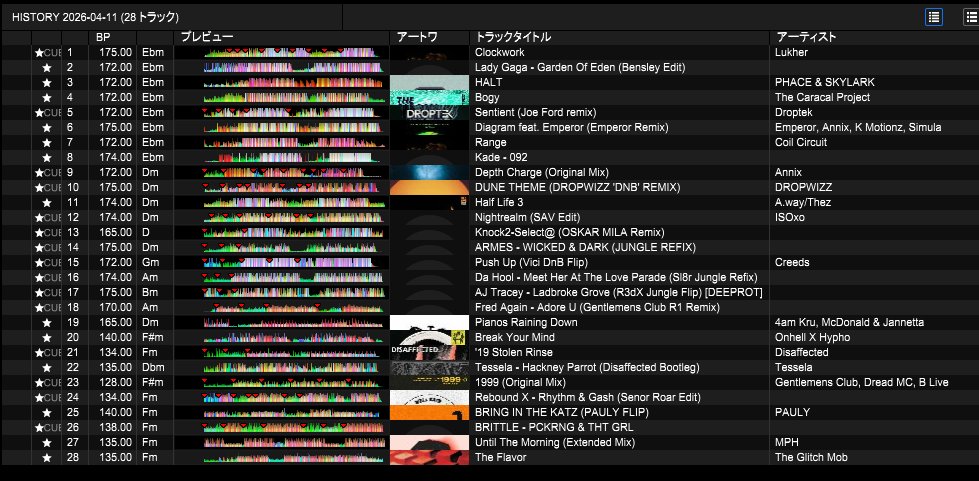This screenshot has height=481, width=979.
Task: Seek in the Clockwork preview waveform
Action: [x=293, y=52]
